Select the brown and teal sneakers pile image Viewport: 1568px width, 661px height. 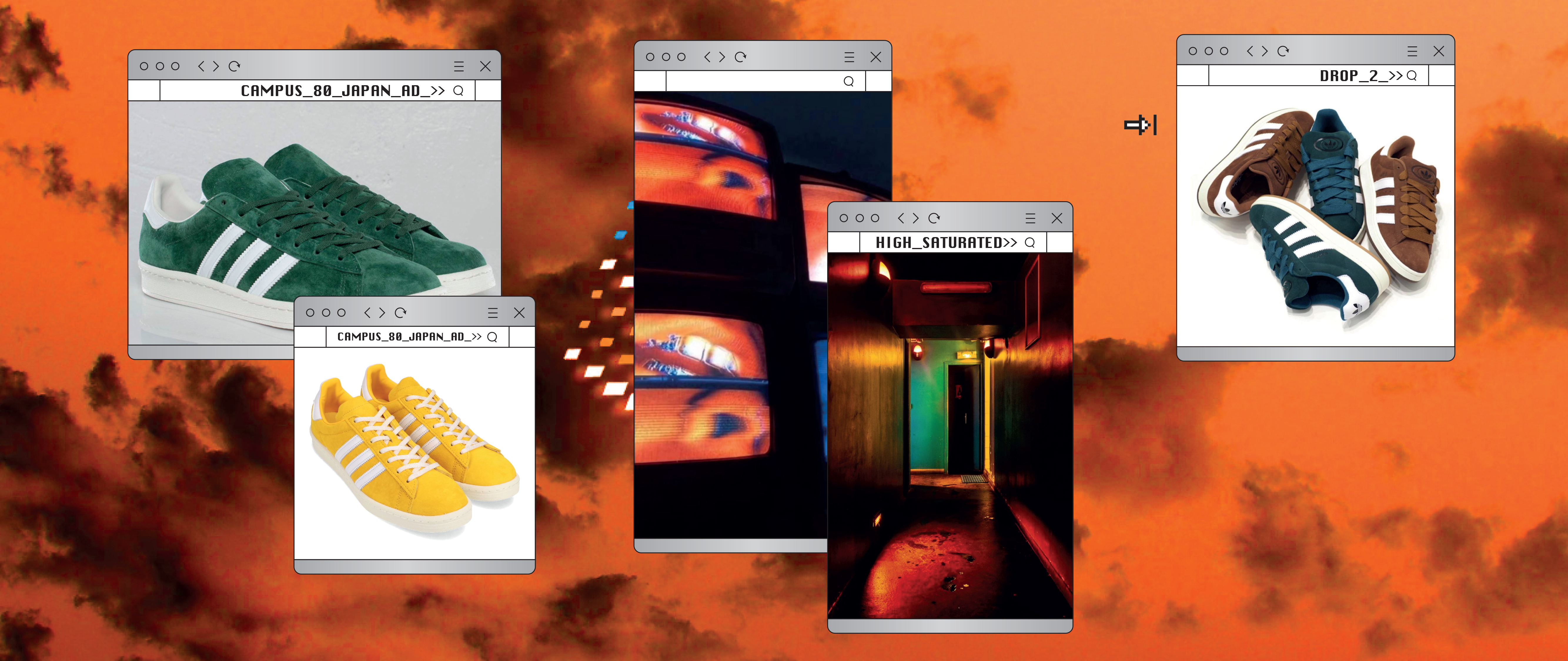pos(1315,217)
